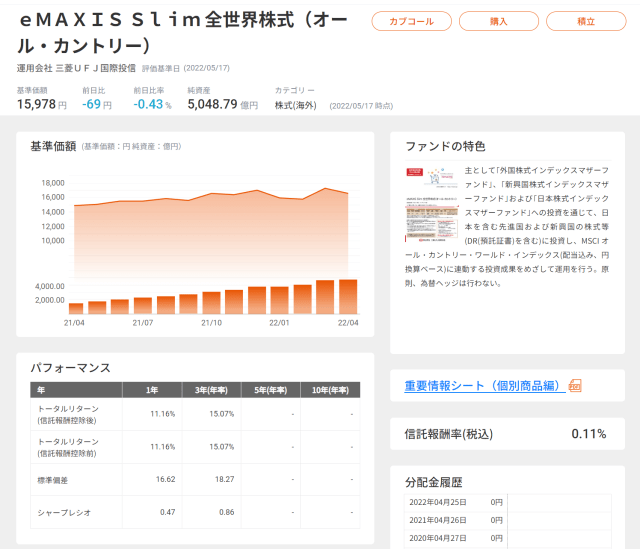Screen dimensions: 640x549
Task: Click the 3年(年率) column header
Action: click(x=211, y=390)
